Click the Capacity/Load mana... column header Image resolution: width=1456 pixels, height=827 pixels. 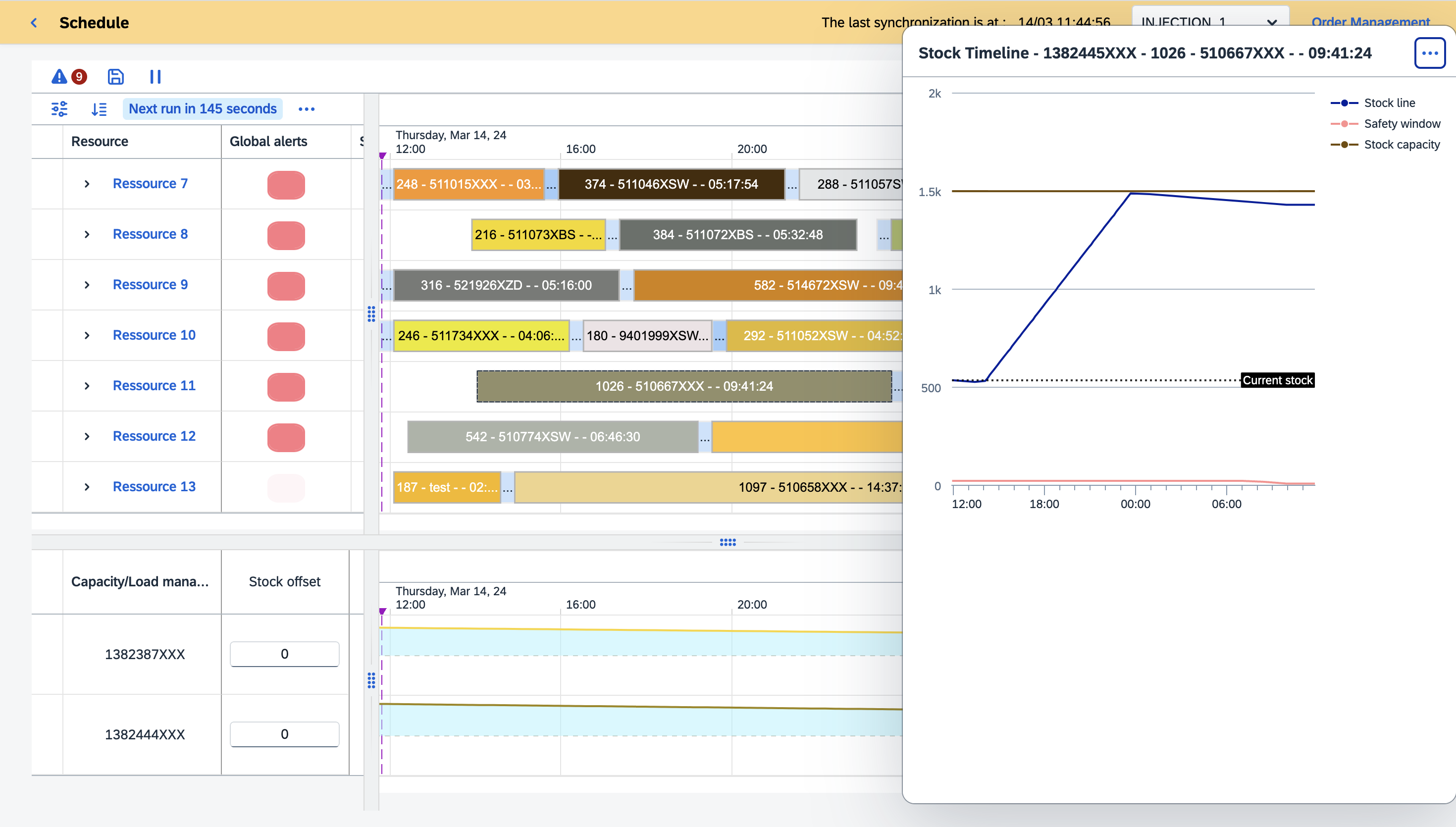tap(142, 582)
